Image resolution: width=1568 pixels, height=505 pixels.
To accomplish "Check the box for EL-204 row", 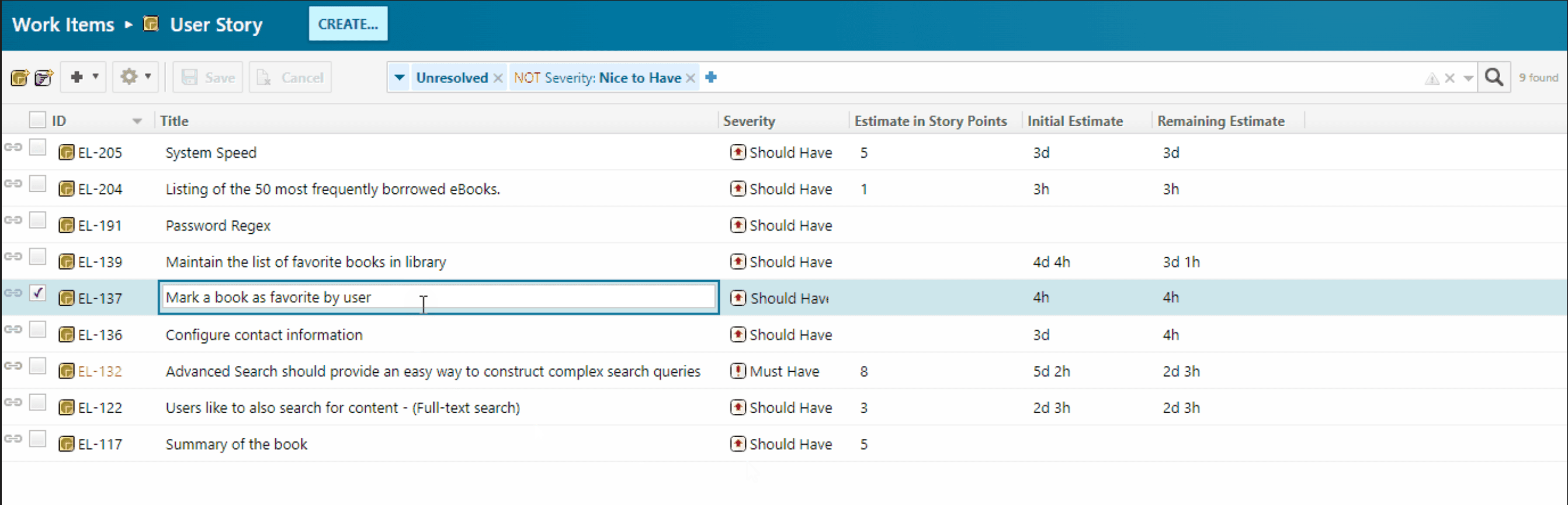I will [x=38, y=184].
